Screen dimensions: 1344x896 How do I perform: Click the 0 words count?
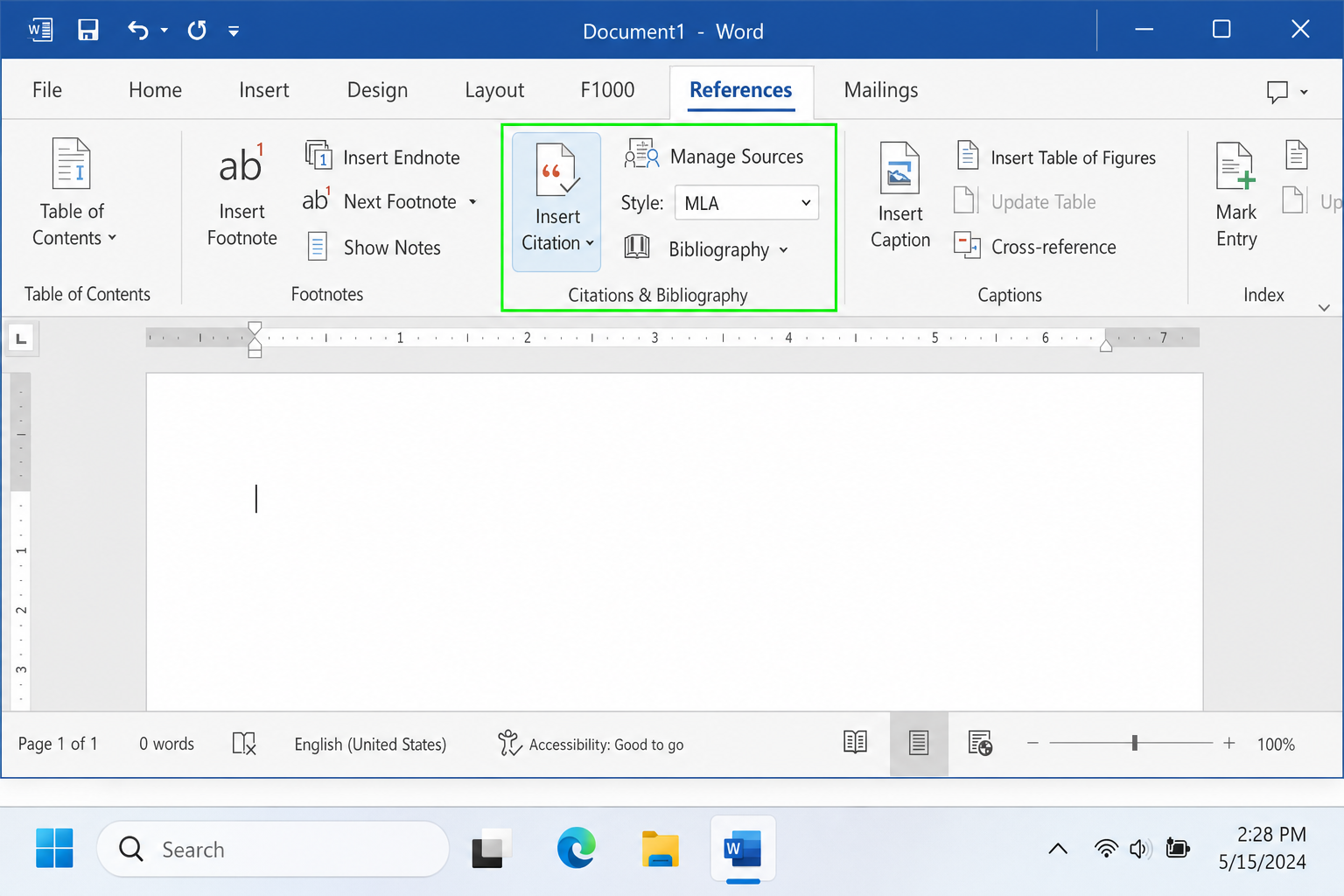[x=166, y=744]
